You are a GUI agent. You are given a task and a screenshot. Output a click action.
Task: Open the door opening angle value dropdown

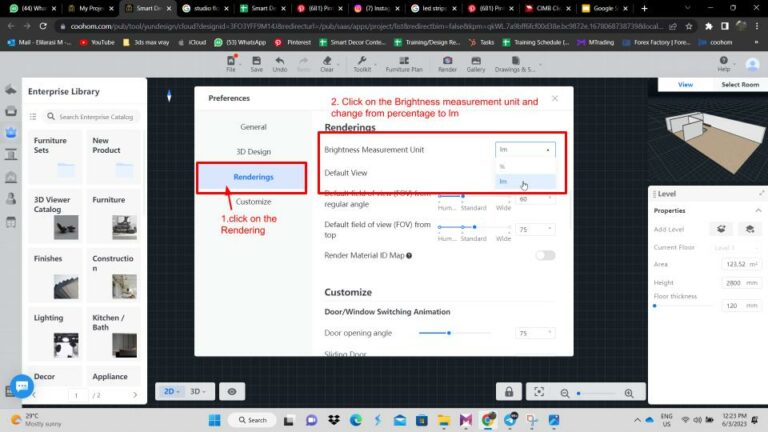[x=535, y=333]
